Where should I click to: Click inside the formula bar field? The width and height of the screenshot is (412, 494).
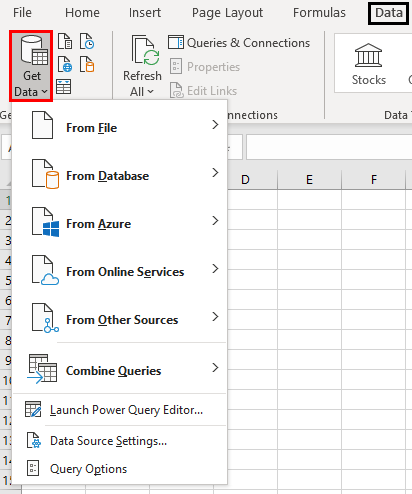click(329, 147)
